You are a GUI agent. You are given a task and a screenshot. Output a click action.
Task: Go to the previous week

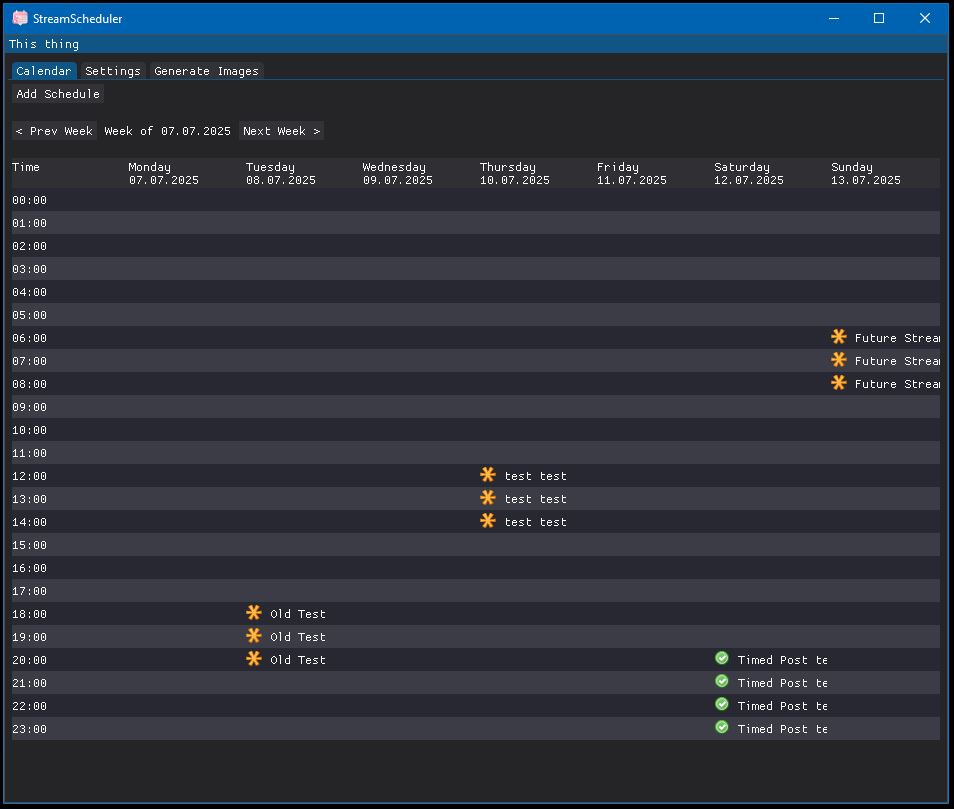click(54, 130)
